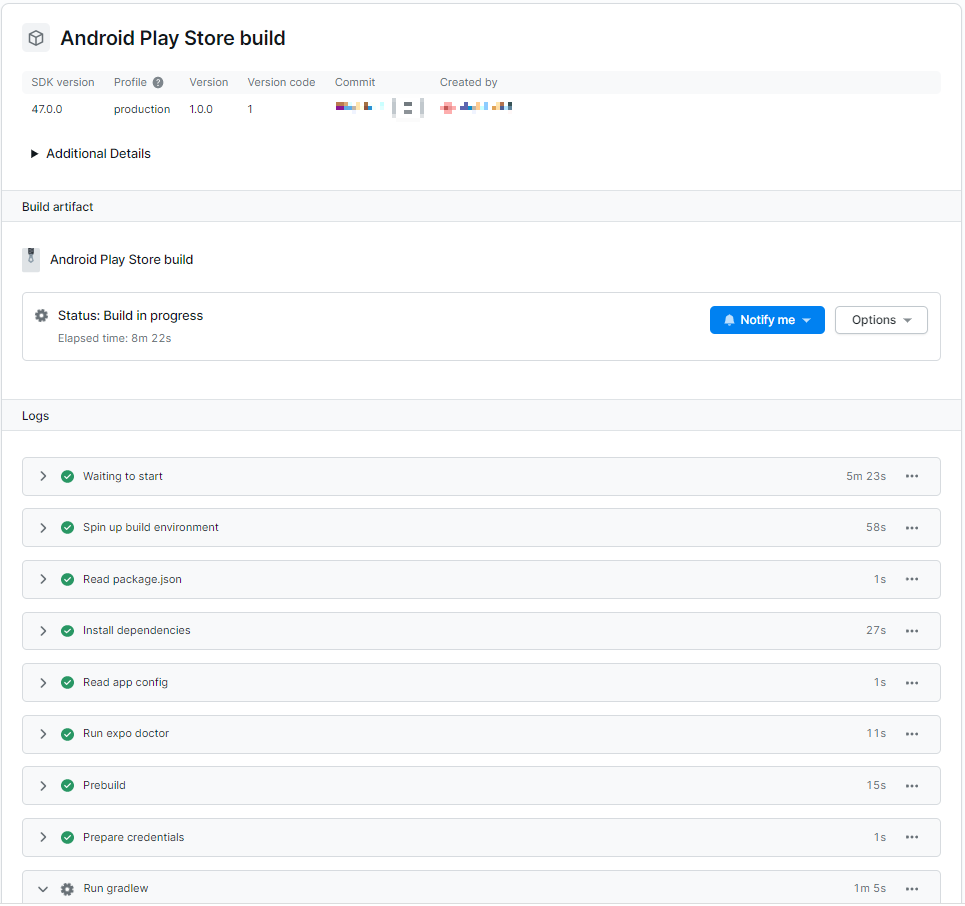The height and width of the screenshot is (906, 965).
Task: Open the Profile help question-mark icon
Action: (x=158, y=82)
